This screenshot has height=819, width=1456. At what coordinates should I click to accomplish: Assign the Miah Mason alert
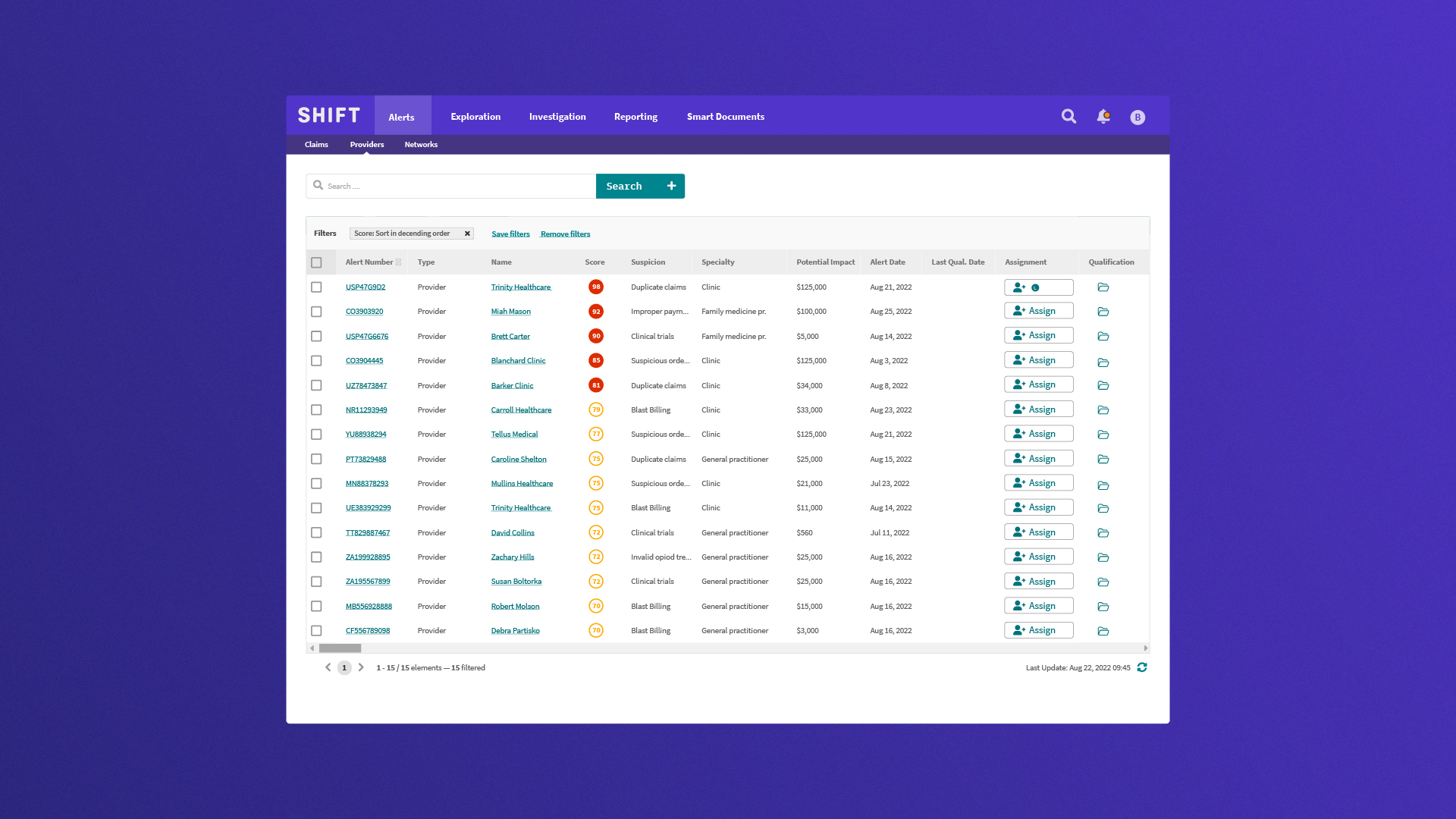point(1038,311)
